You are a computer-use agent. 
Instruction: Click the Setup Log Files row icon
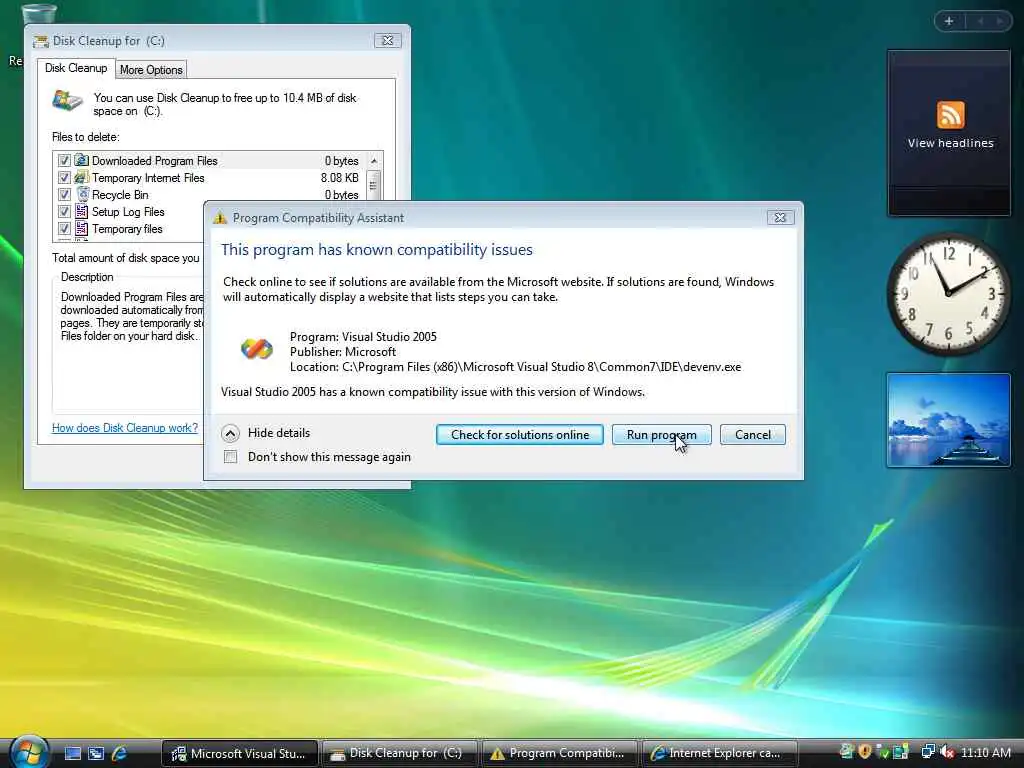click(x=82, y=211)
